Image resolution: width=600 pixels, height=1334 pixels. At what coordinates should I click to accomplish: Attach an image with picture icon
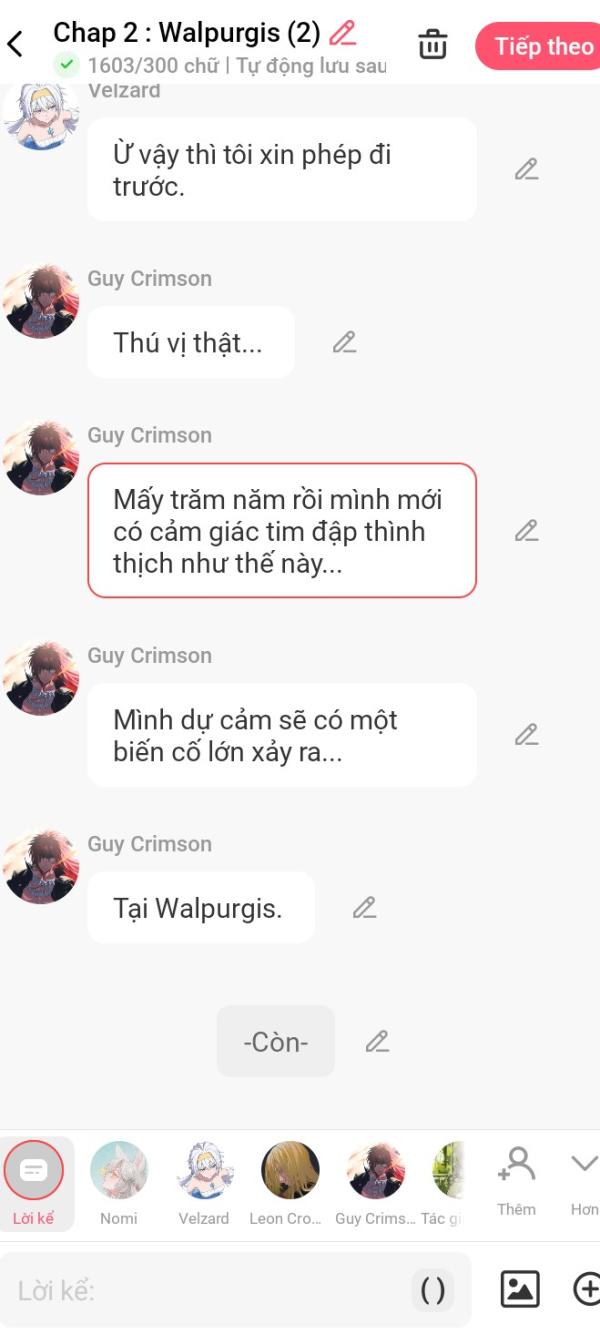tap(520, 1289)
